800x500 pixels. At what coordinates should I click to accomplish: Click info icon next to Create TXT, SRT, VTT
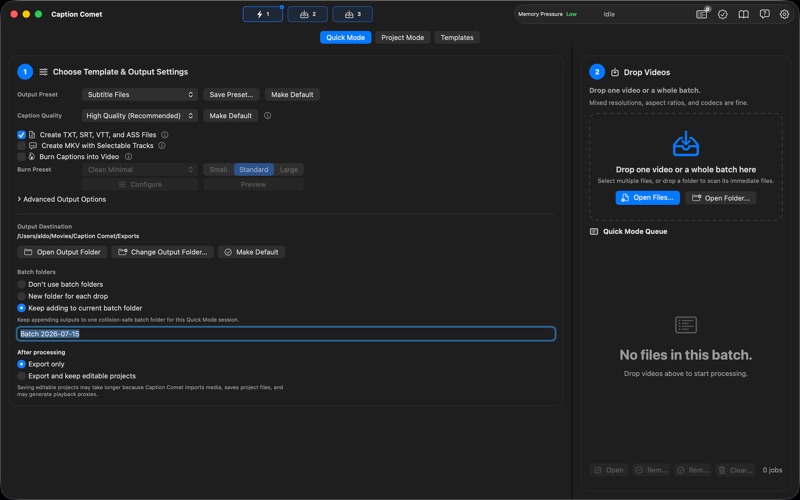[165, 135]
